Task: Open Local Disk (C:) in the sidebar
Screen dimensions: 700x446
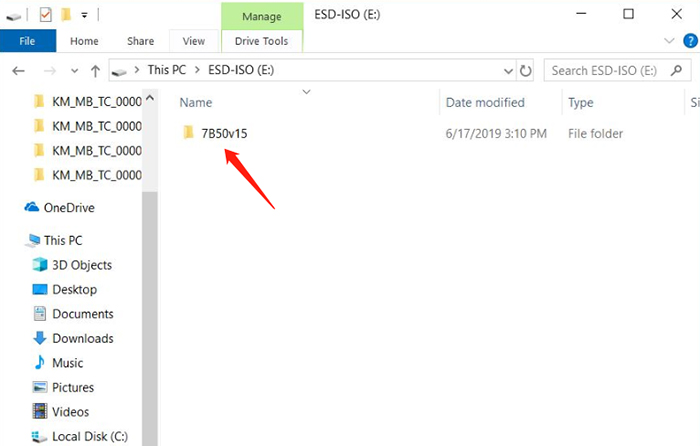Action: [x=89, y=436]
